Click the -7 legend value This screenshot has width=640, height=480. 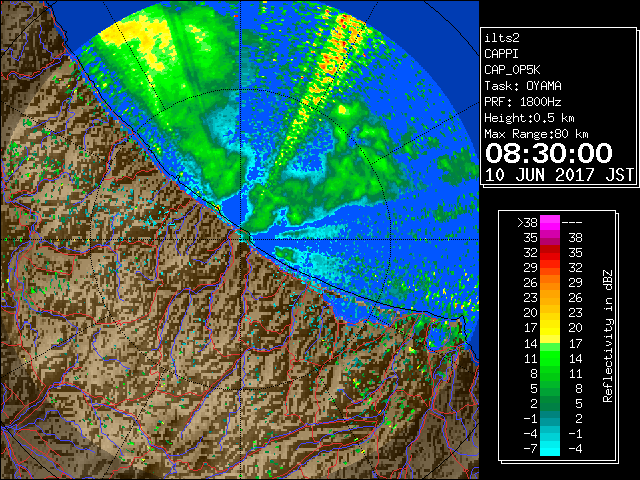pos(530,448)
